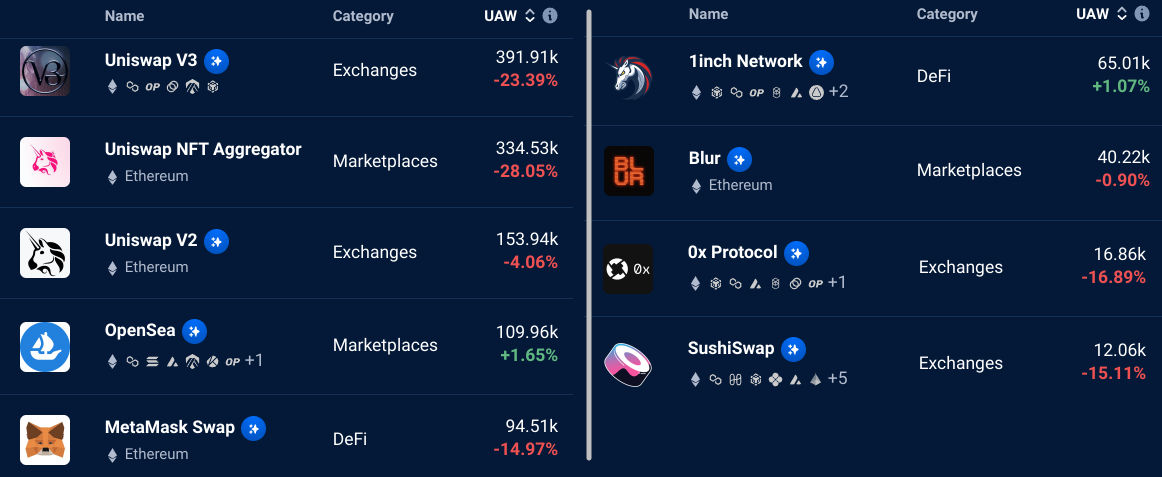Open the 1inch Network unicorn logo
This screenshot has height=477, width=1162.
[x=628, y=78]
